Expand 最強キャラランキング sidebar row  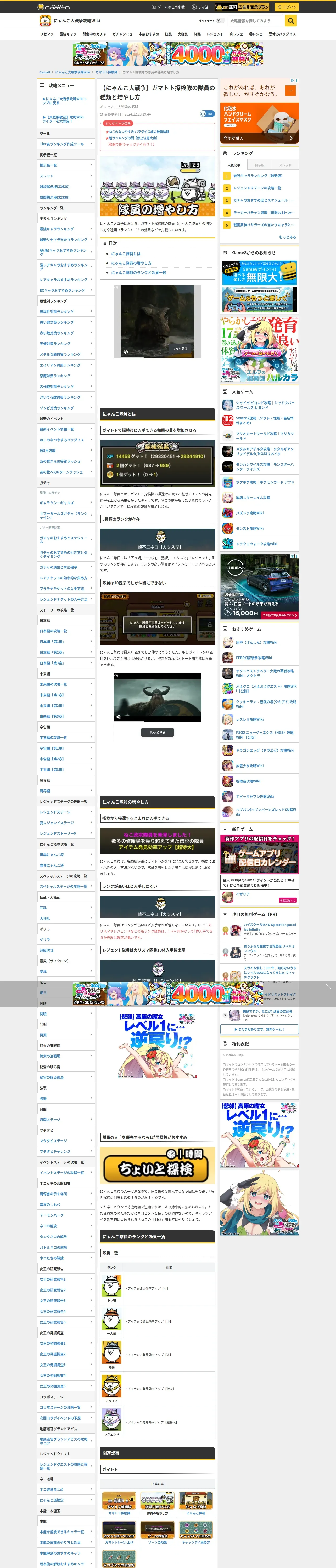66,229
